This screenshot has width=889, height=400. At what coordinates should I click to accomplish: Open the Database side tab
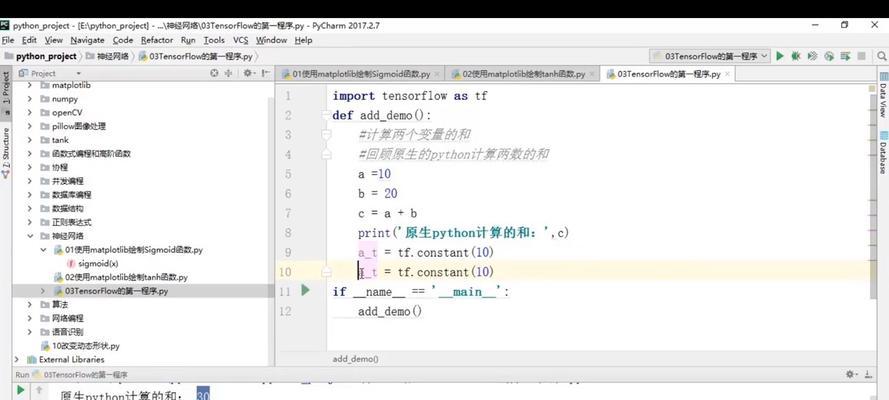click(x=883, y=152)
